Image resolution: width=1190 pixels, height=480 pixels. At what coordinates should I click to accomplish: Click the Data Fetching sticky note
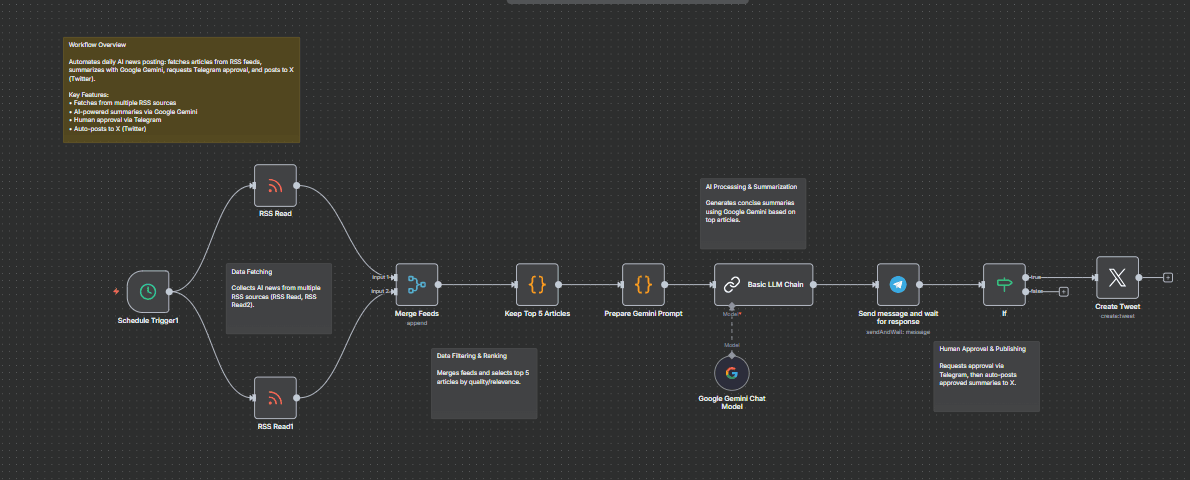pos(279,298)
